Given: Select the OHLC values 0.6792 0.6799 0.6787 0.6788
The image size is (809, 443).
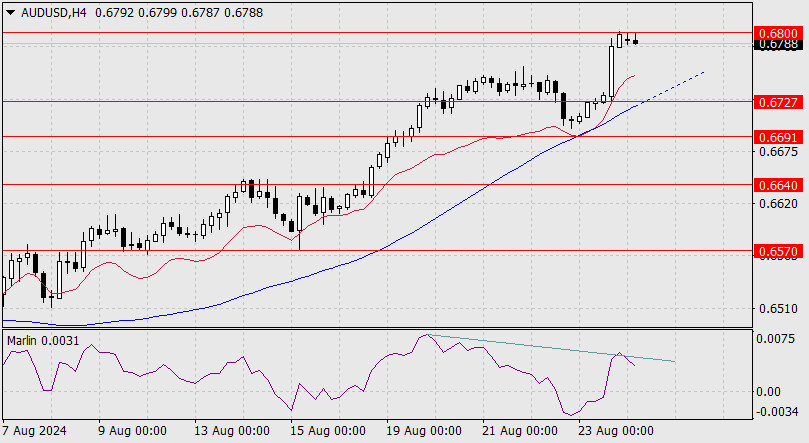Looking at the screenshot, I should (179, 13).
